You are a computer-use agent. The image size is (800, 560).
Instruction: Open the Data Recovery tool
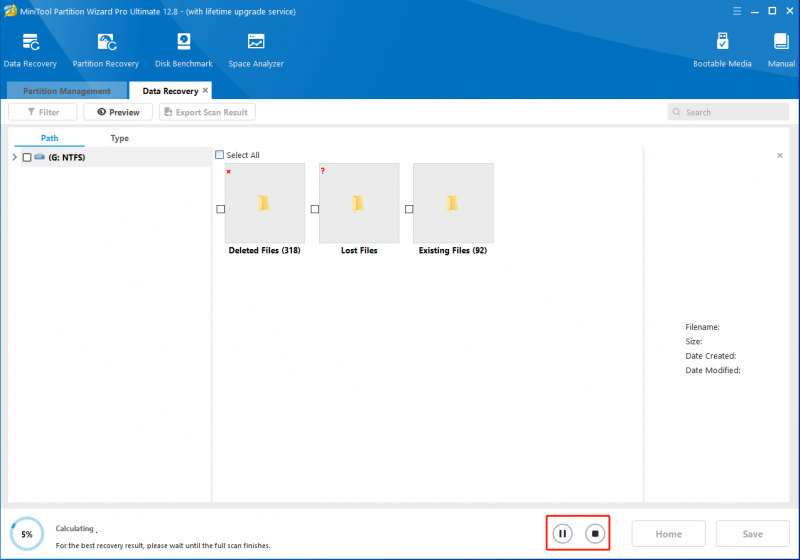30,50
